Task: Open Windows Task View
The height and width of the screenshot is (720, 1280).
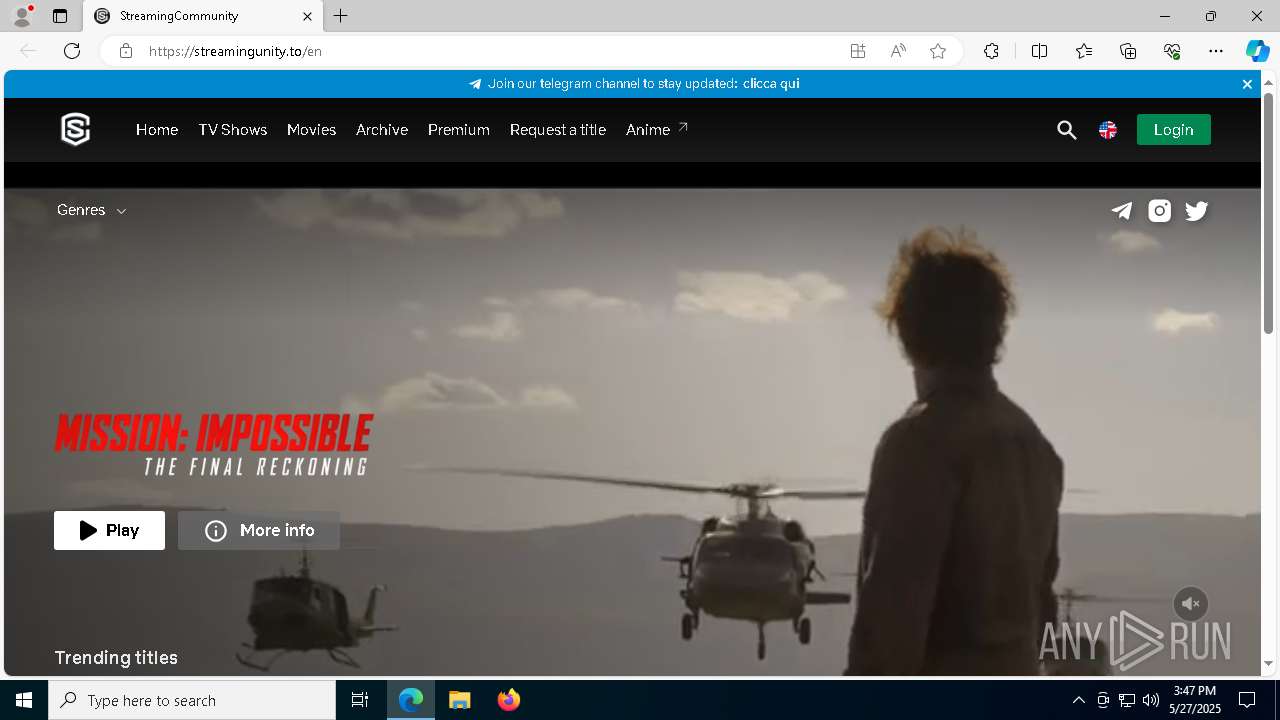Action: coord(360,700)
